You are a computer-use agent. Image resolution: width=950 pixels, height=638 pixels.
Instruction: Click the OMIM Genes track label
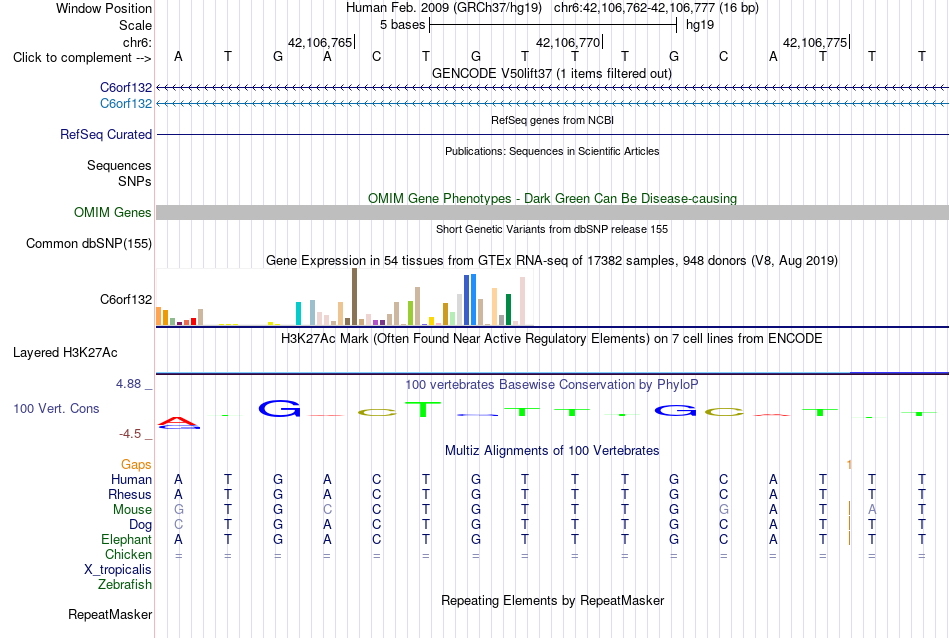[x=113, y=213]
